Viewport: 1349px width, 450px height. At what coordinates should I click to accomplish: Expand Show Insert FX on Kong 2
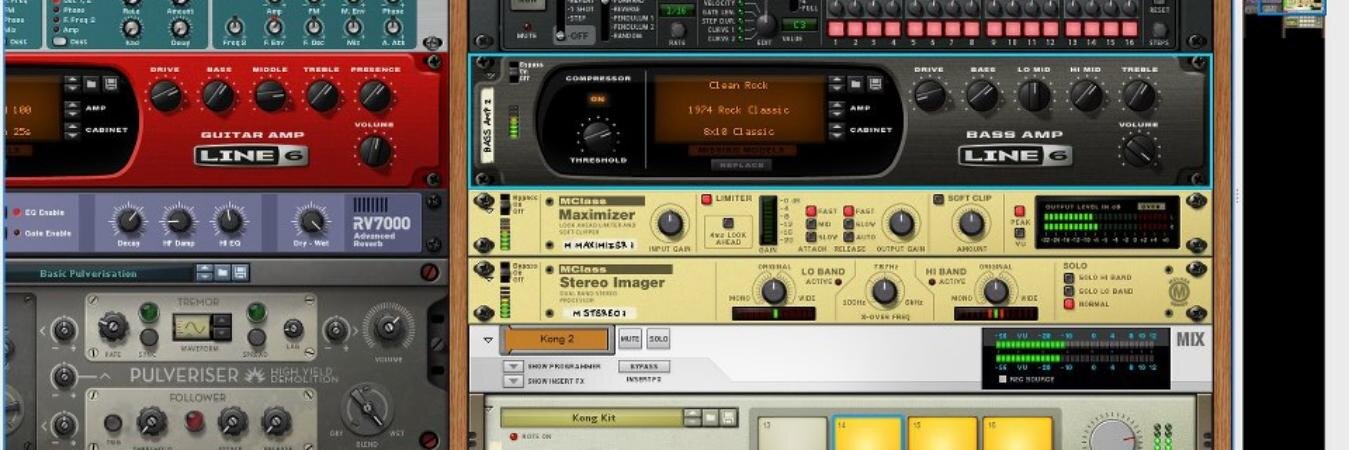pyautogui.click(x=513, y=381)
